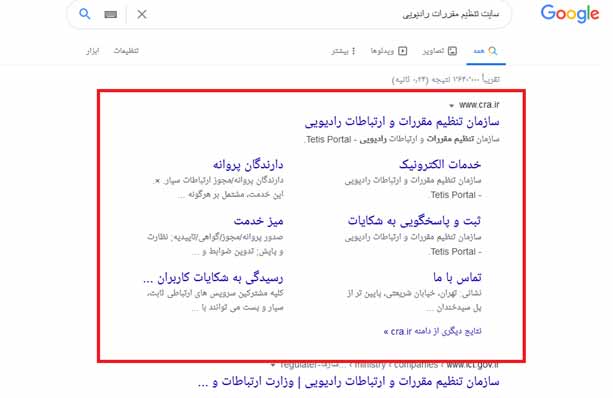Open the بیشتر (More) menu

click(343, 51)
